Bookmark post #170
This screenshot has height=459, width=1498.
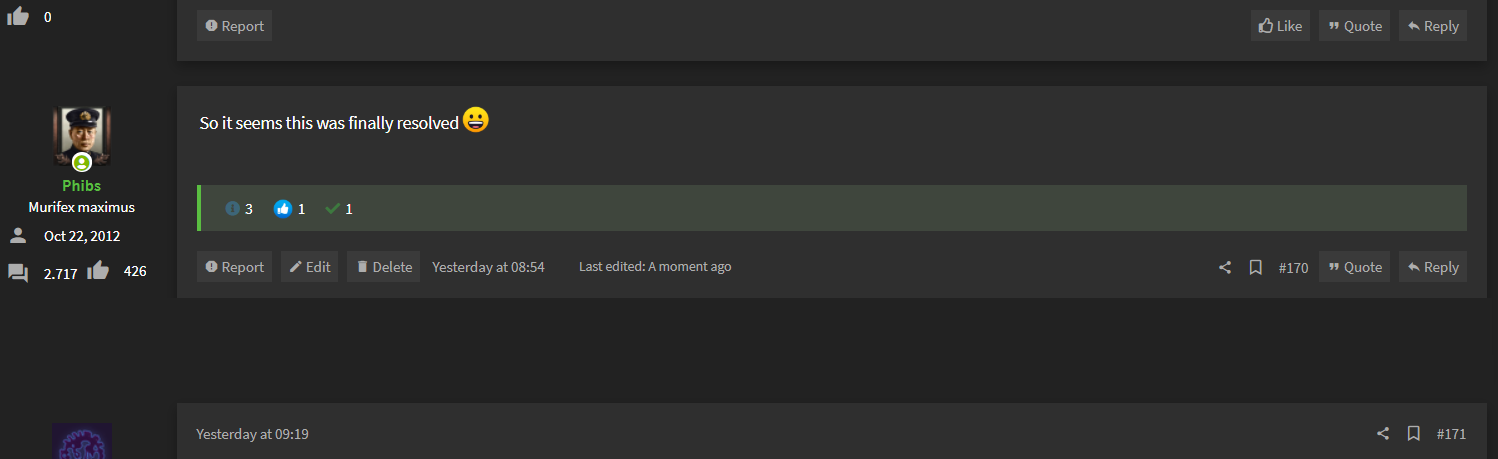(1256, 267)
